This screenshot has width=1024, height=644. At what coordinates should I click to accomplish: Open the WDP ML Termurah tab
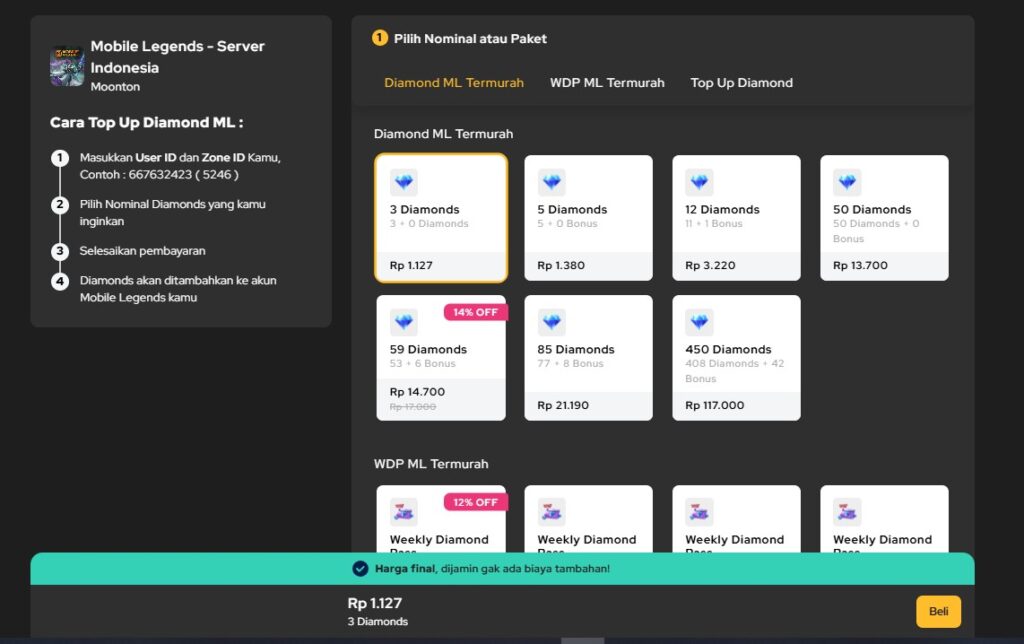607,83
